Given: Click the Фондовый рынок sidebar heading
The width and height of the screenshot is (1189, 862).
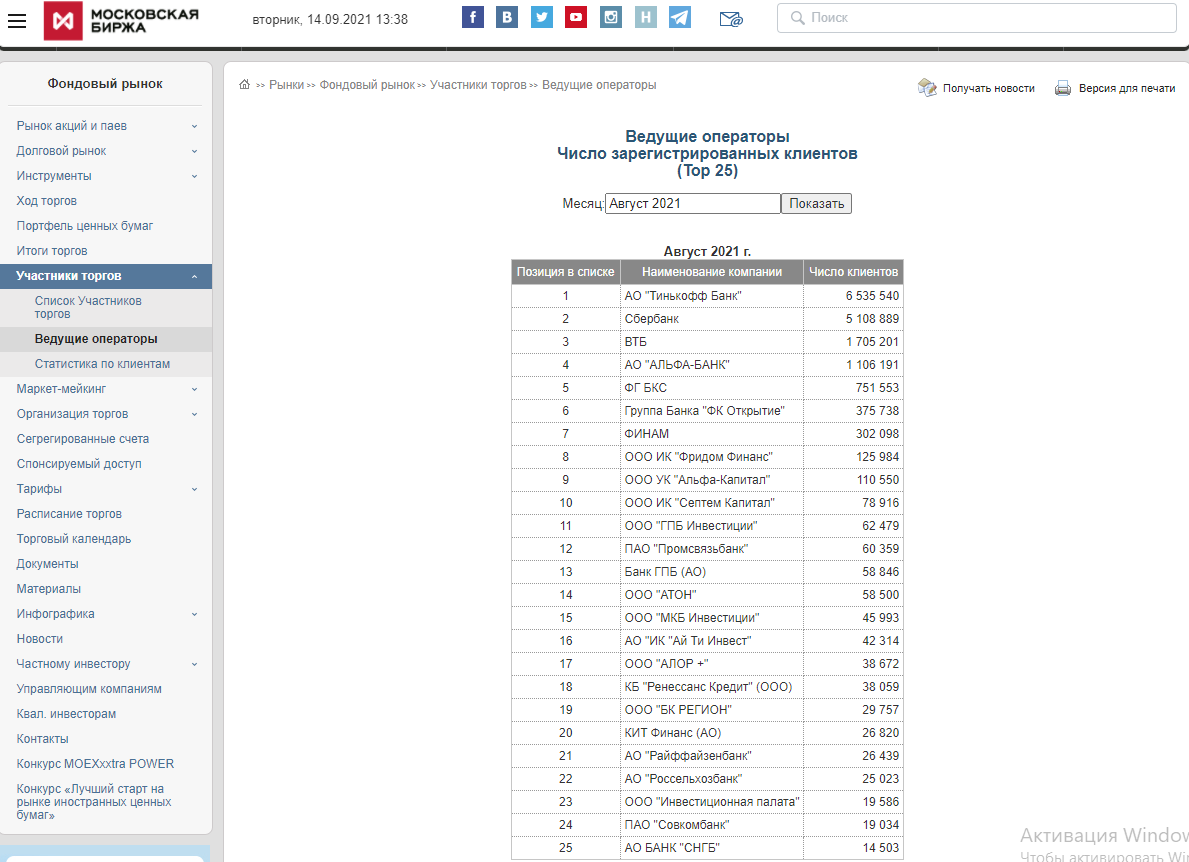Looking at the screenshot, I should coord(105,84).
